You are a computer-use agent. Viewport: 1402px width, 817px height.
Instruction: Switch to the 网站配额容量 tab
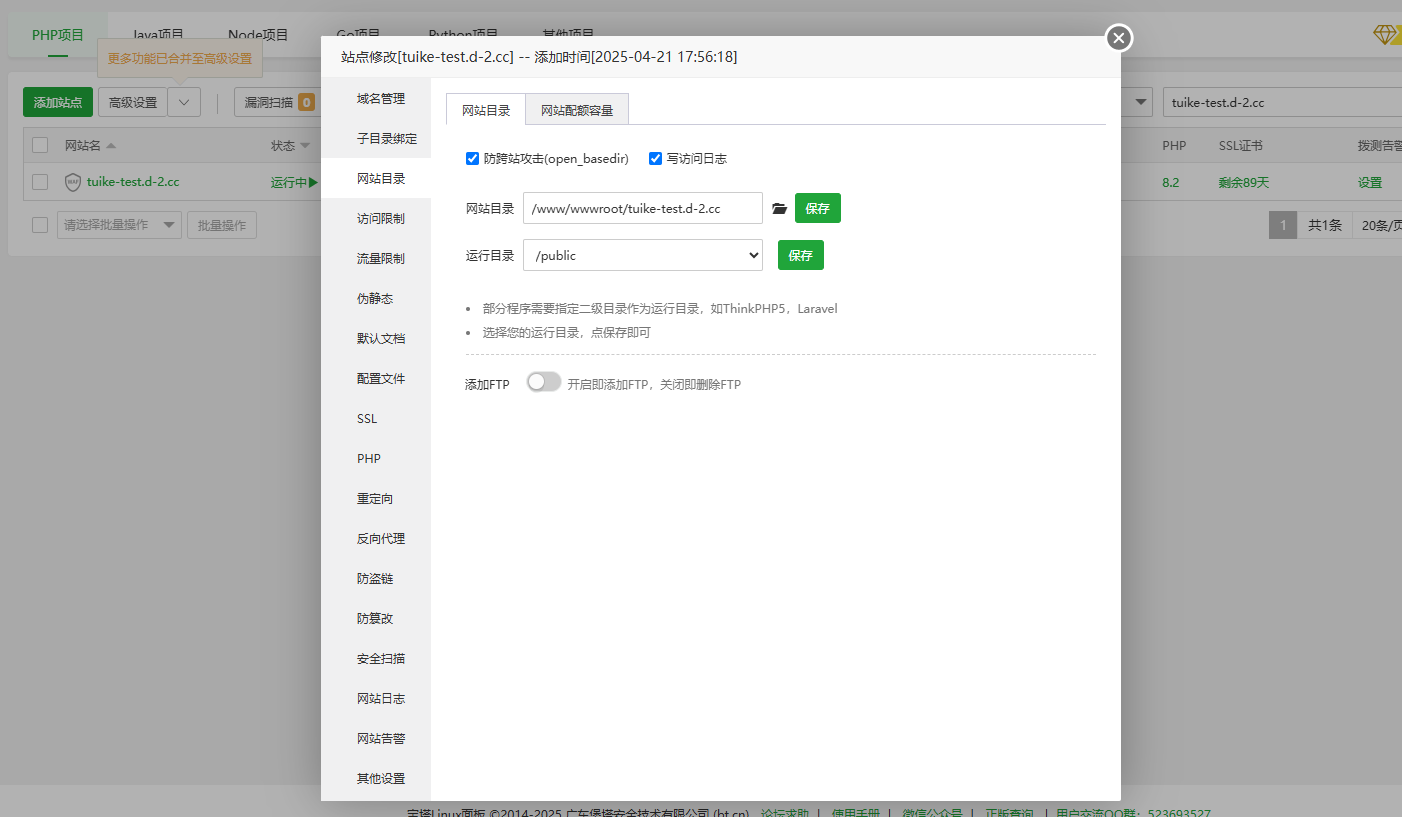click(x=577, y=110)
